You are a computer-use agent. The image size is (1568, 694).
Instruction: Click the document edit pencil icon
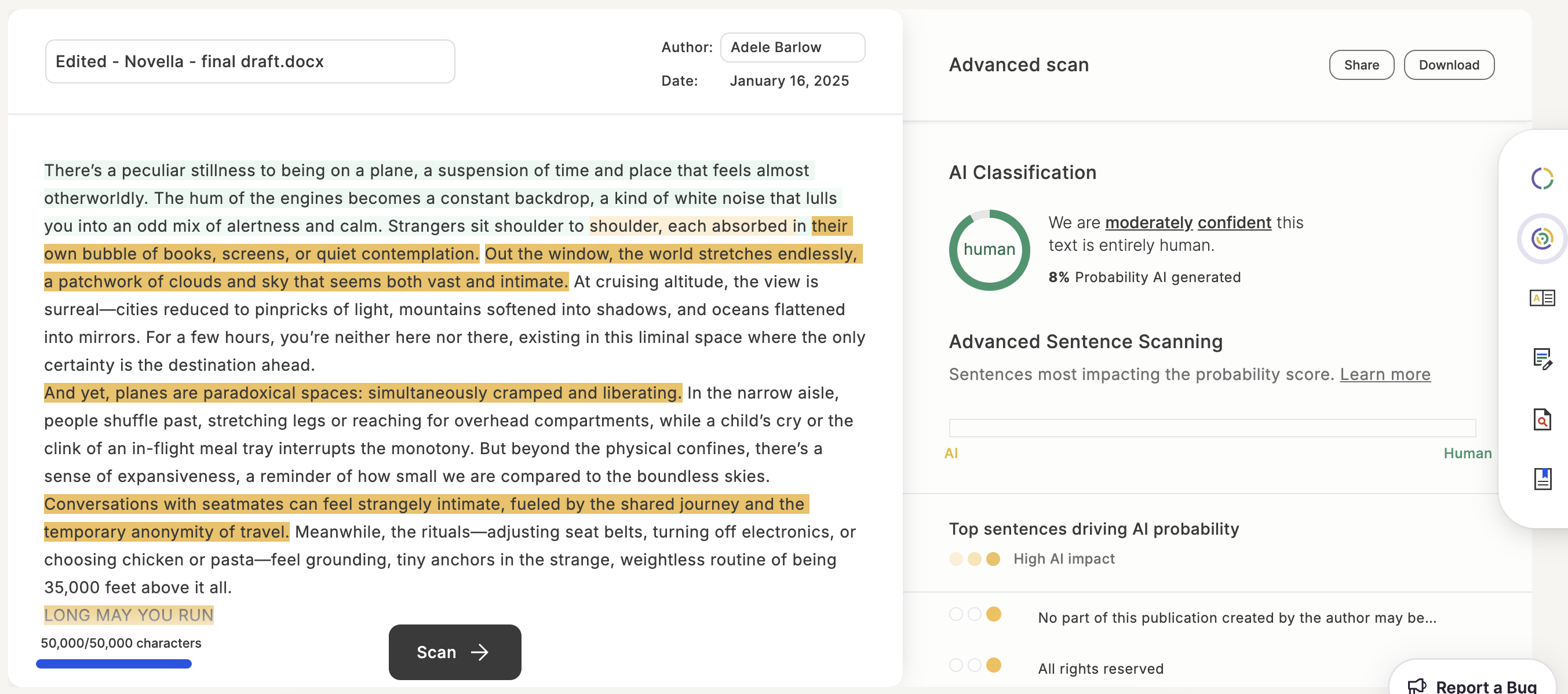pyautogui.click(x=1542, y=359)
